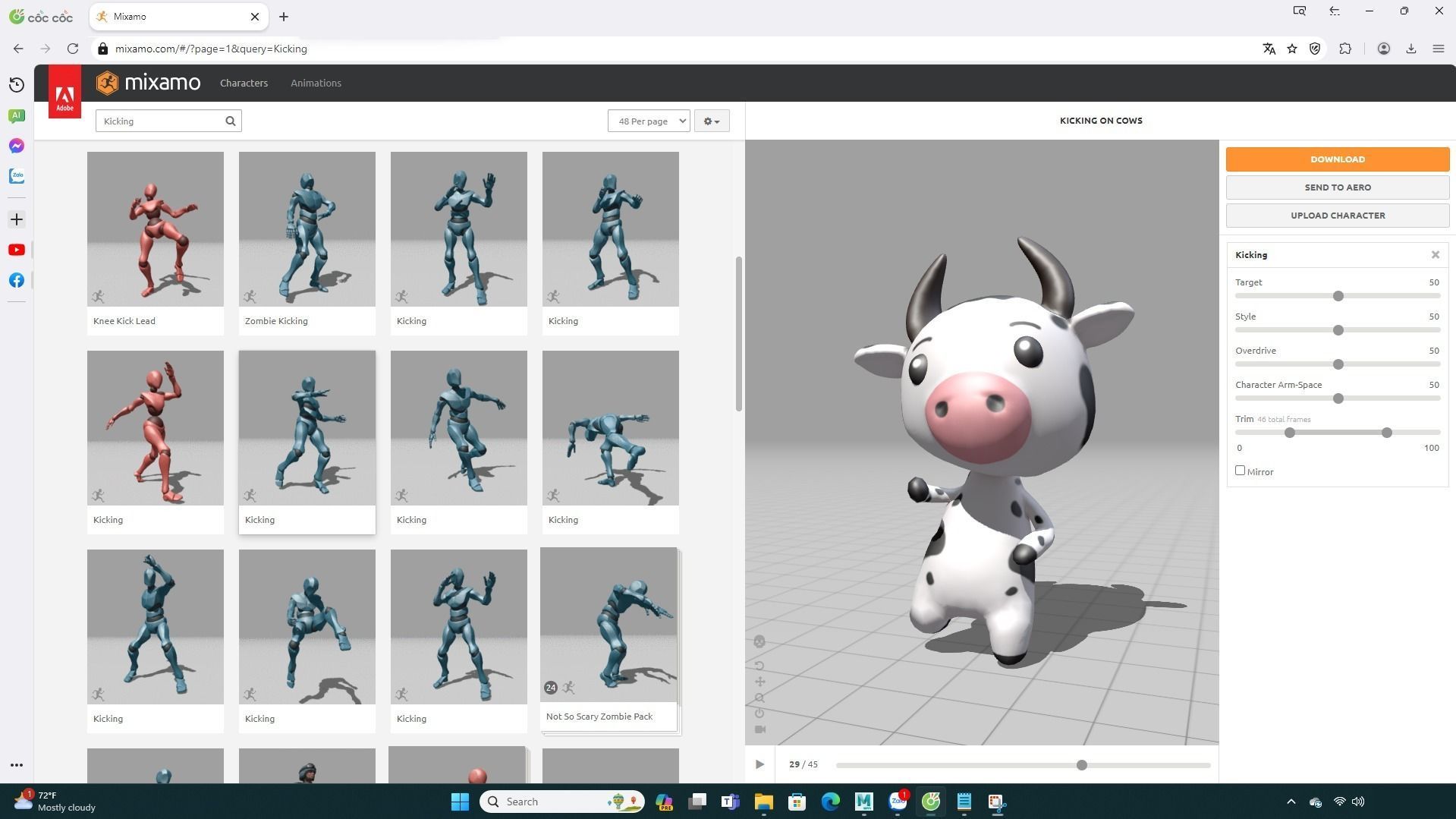1456x819 pixels.
Task: Click the Download button
Action: point(1337,159)
